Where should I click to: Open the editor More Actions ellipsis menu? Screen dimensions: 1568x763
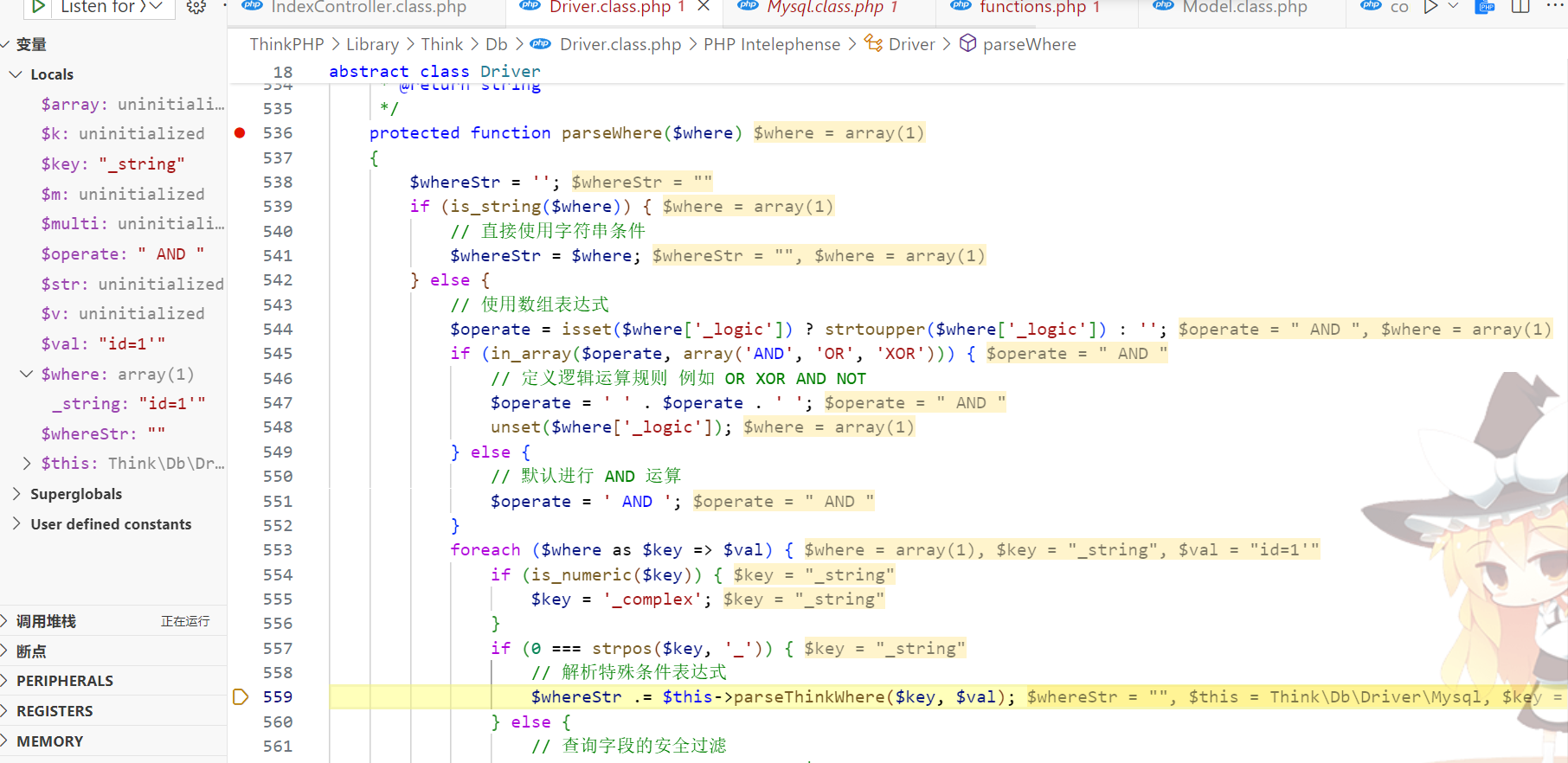click(1555, 5)
